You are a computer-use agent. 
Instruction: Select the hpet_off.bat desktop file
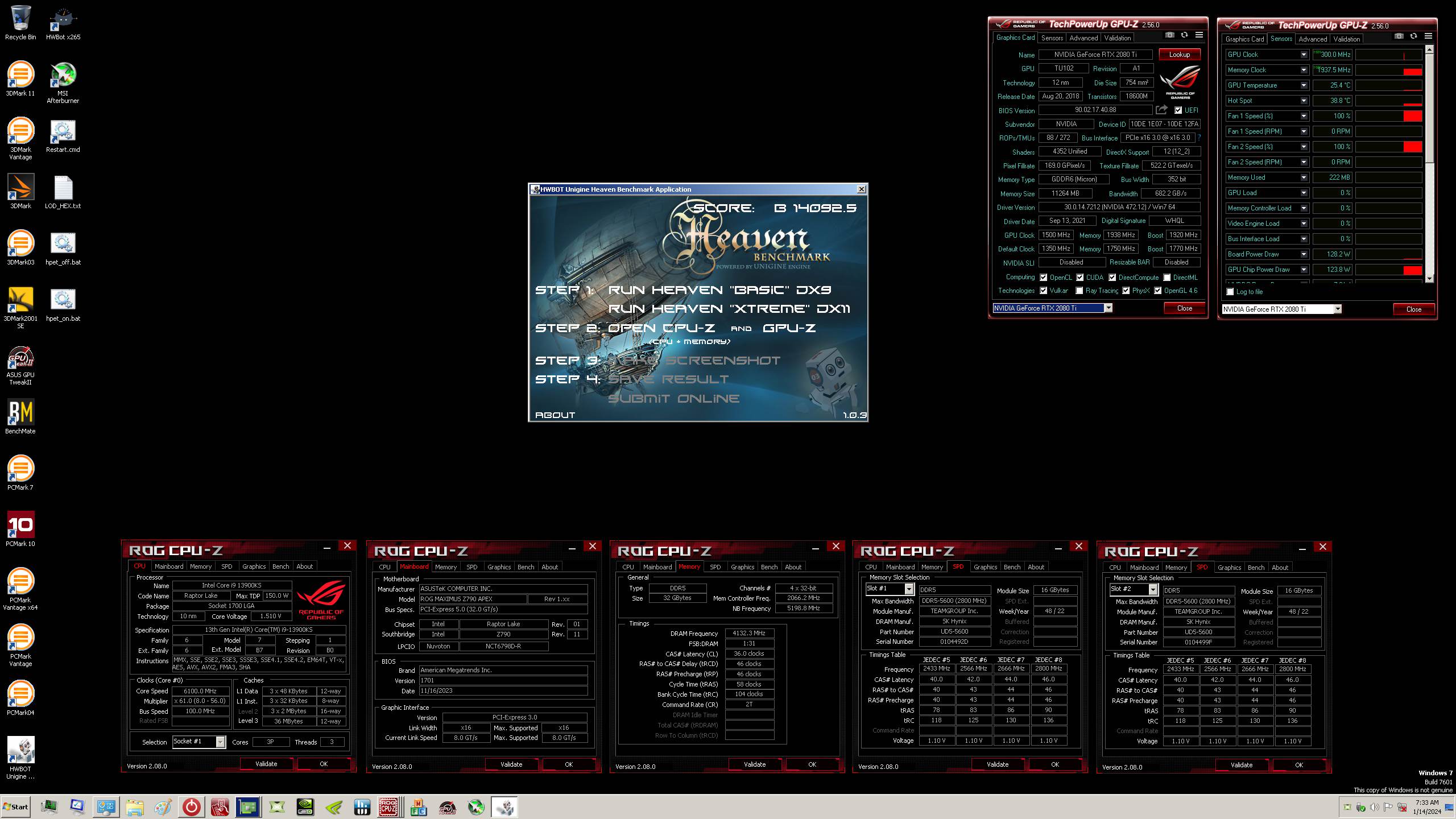[63, 248]
